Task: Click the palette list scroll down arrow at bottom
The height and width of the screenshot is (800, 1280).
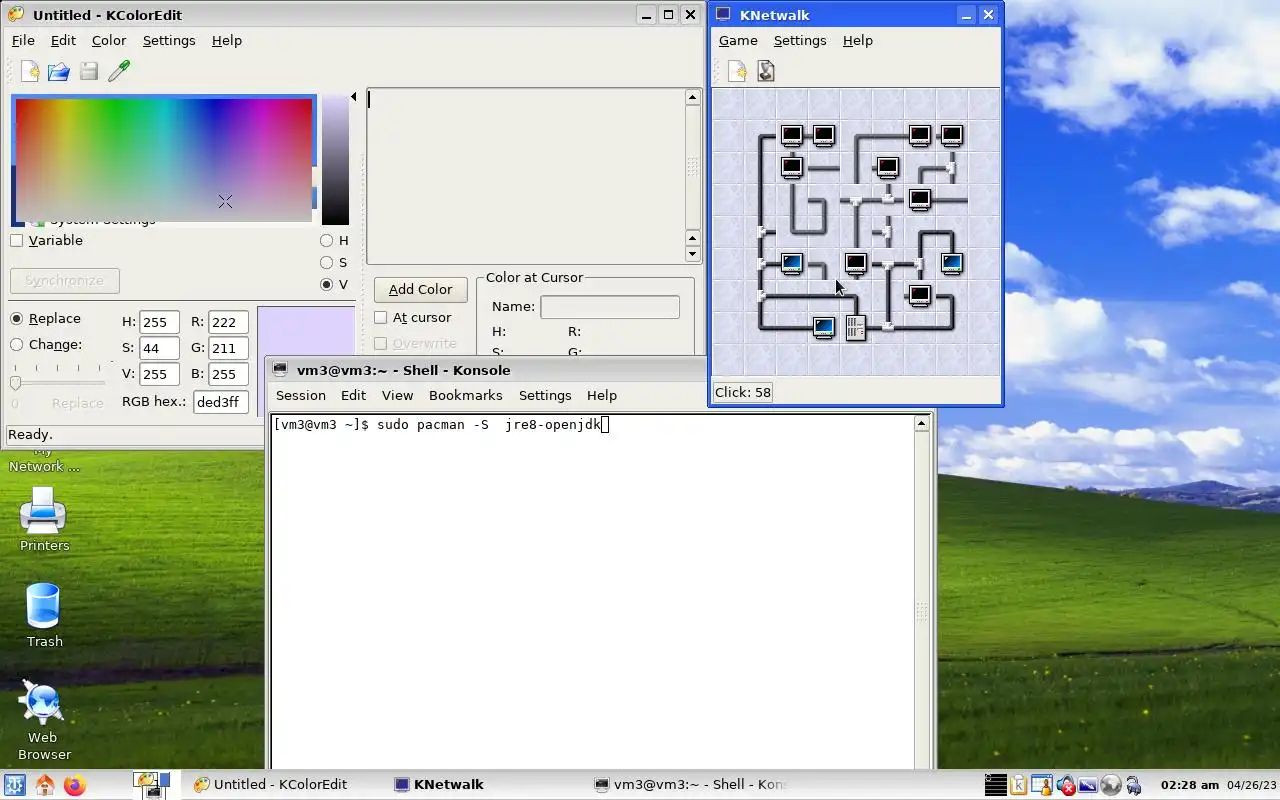Action: pos(692,254)
